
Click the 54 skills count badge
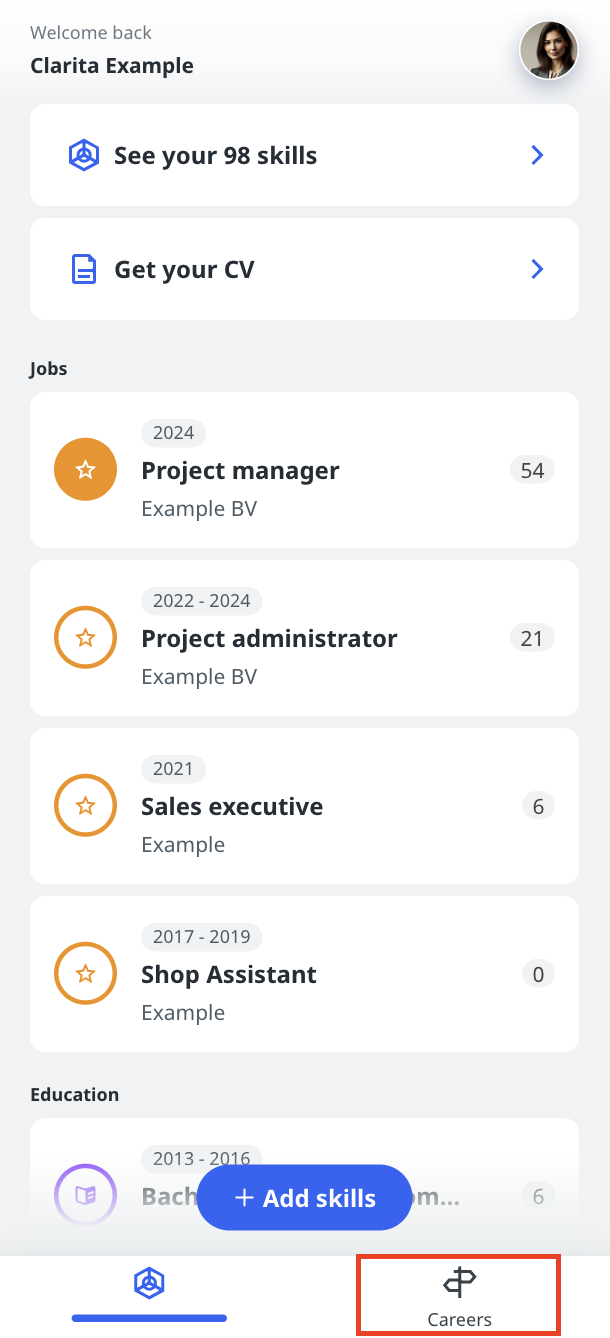click(x=532, y=469)
